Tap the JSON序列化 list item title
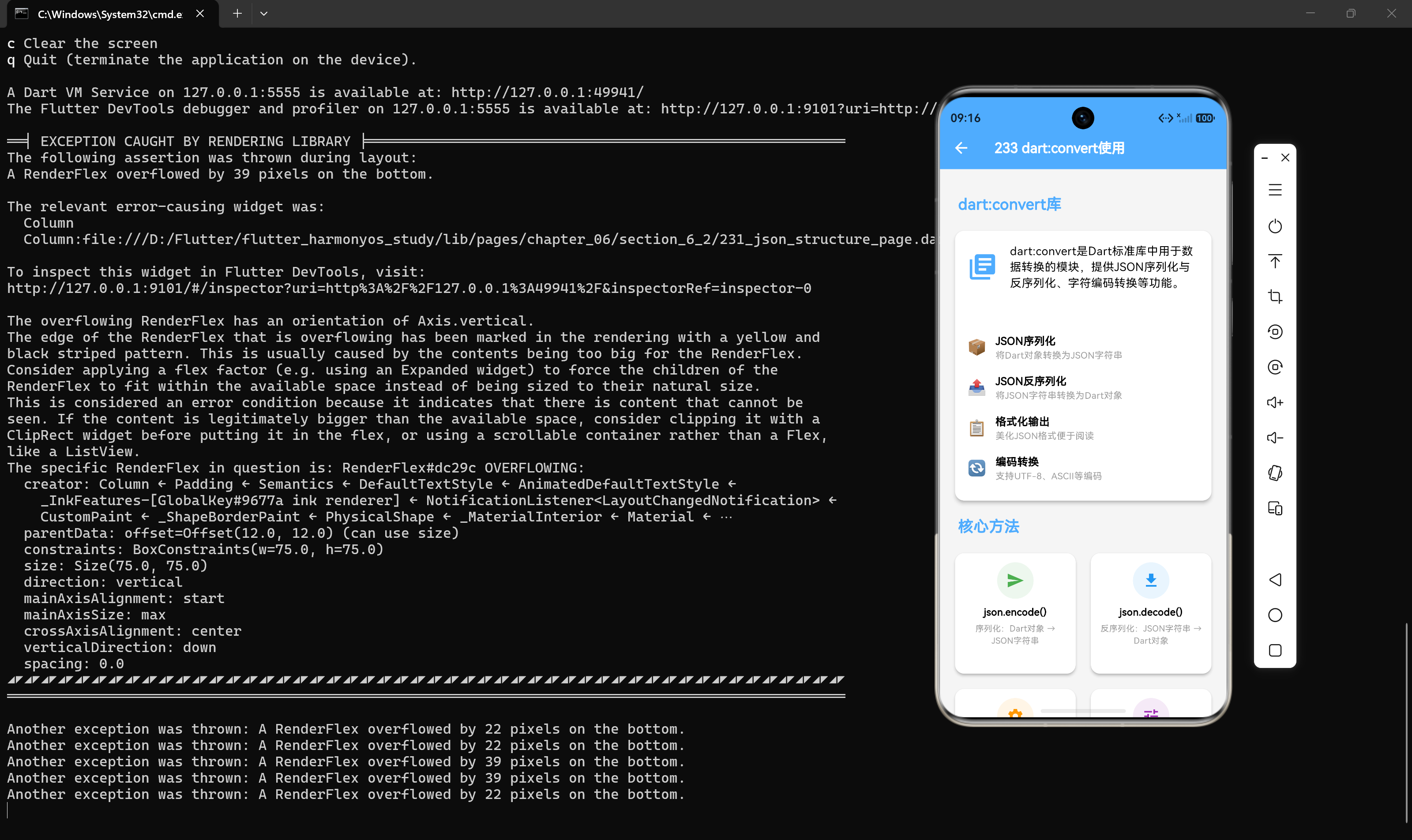This screenshot has height=840, width=1412. coord(1025,341)
